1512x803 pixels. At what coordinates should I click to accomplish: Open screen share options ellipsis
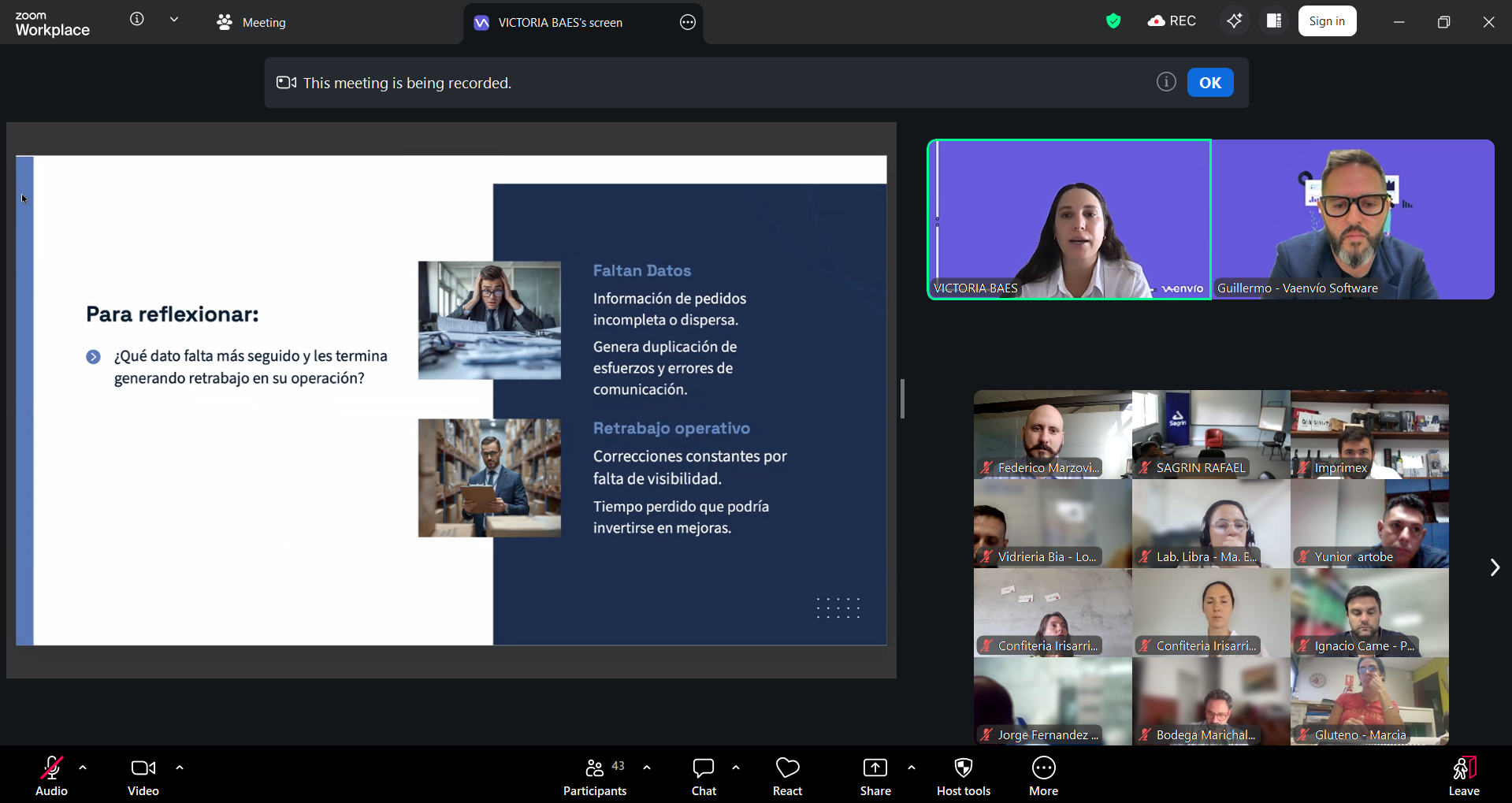(687, 23)
